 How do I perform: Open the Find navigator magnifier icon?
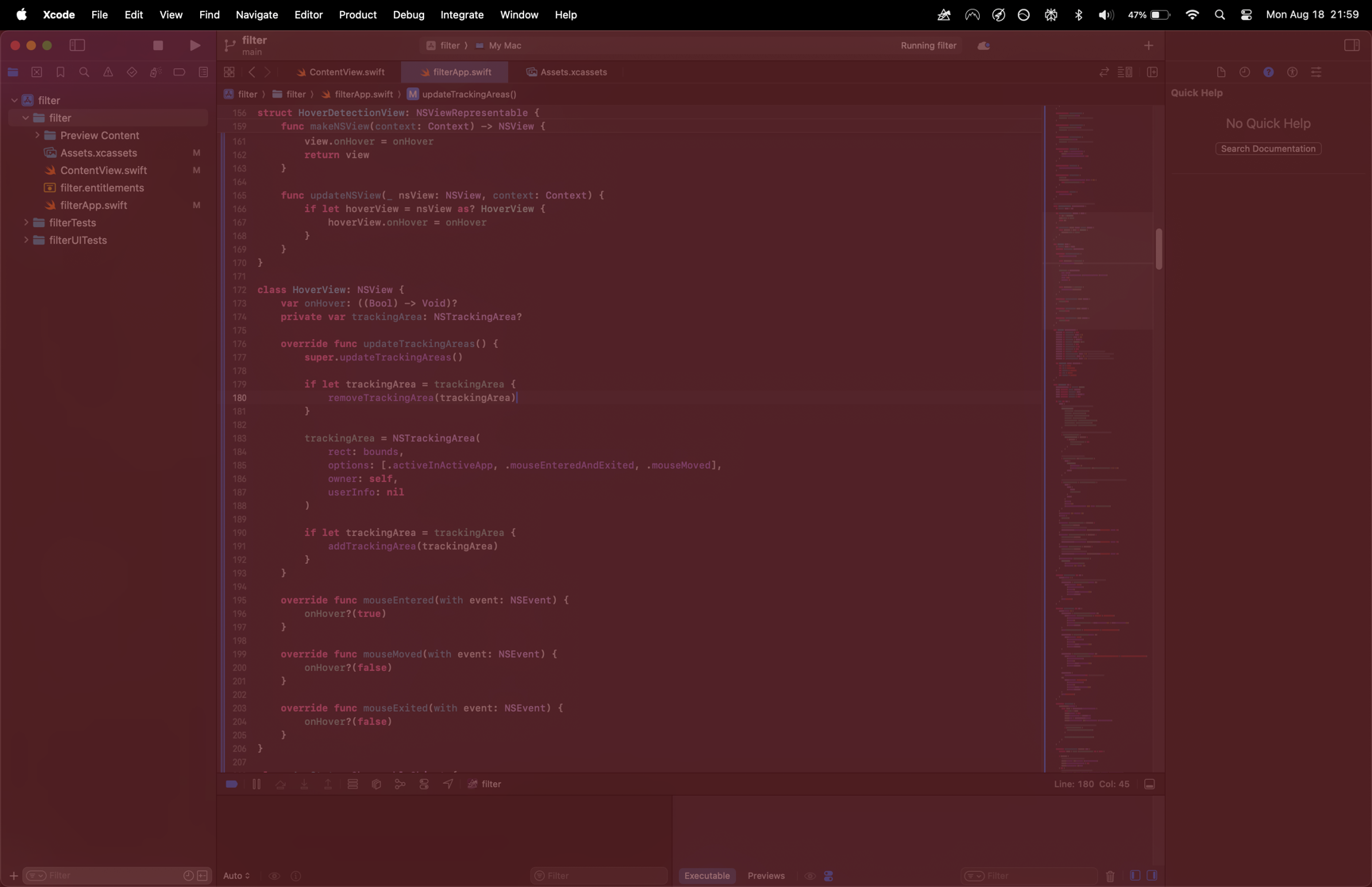tap(84, 72)
